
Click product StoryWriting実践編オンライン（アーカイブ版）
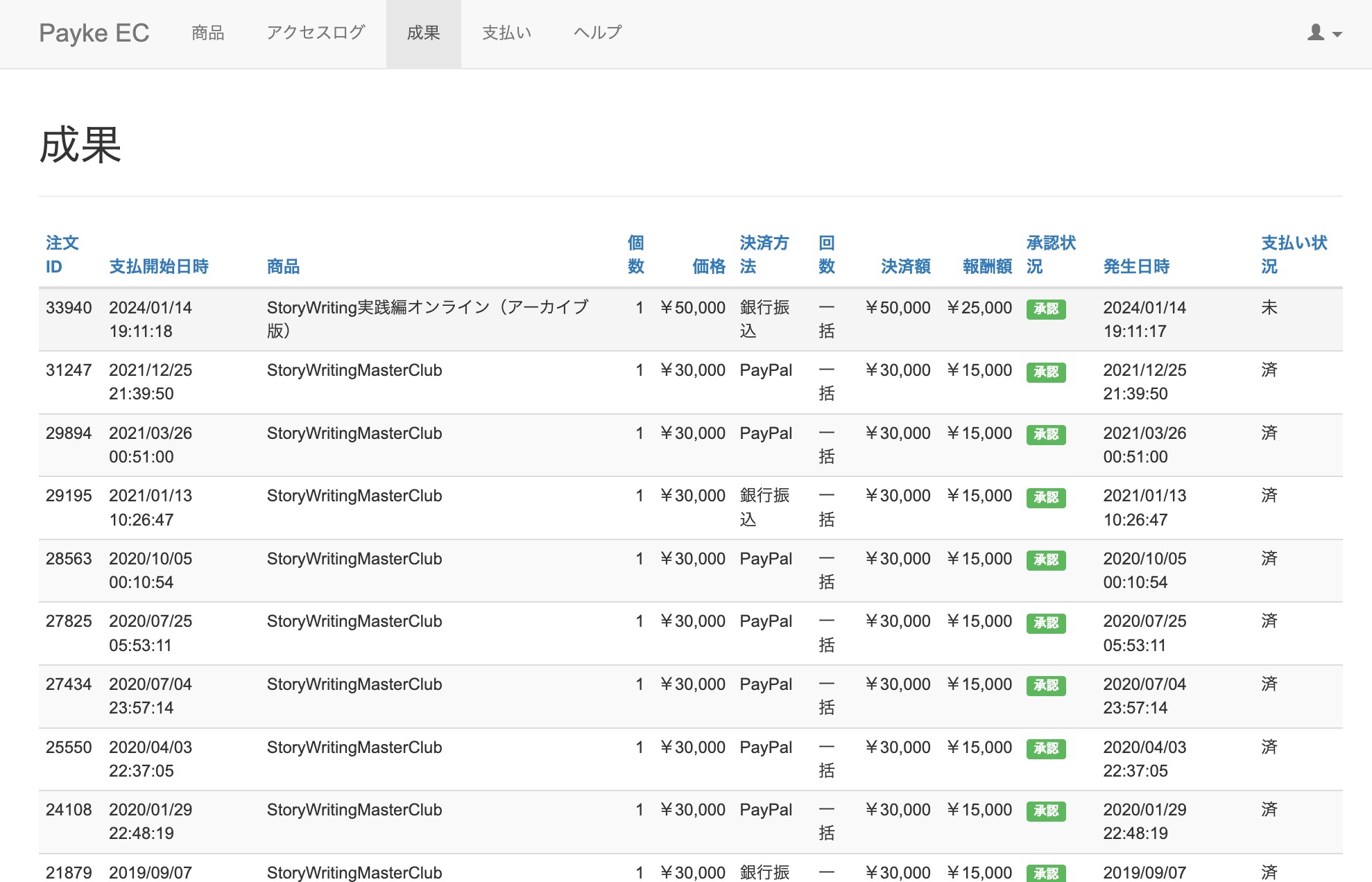pos(428,319)
